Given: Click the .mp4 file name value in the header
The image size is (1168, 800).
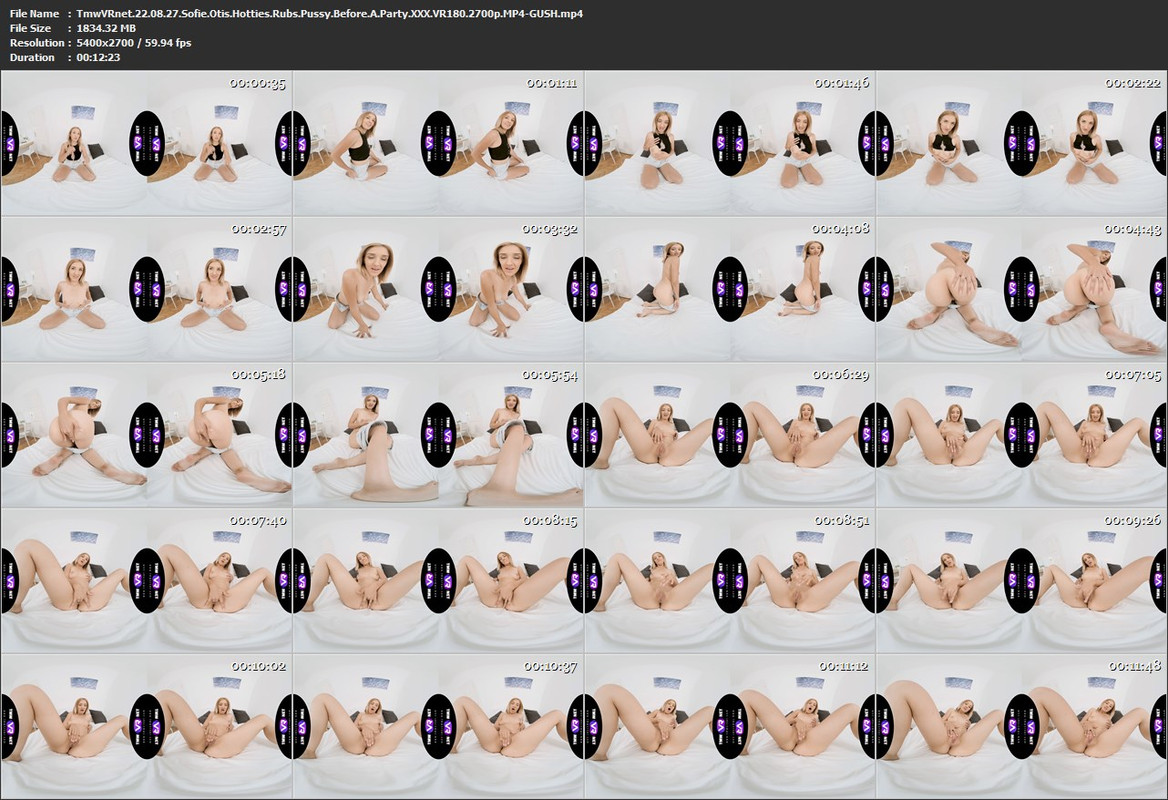Looking at the screenshot, I should 329,13.
